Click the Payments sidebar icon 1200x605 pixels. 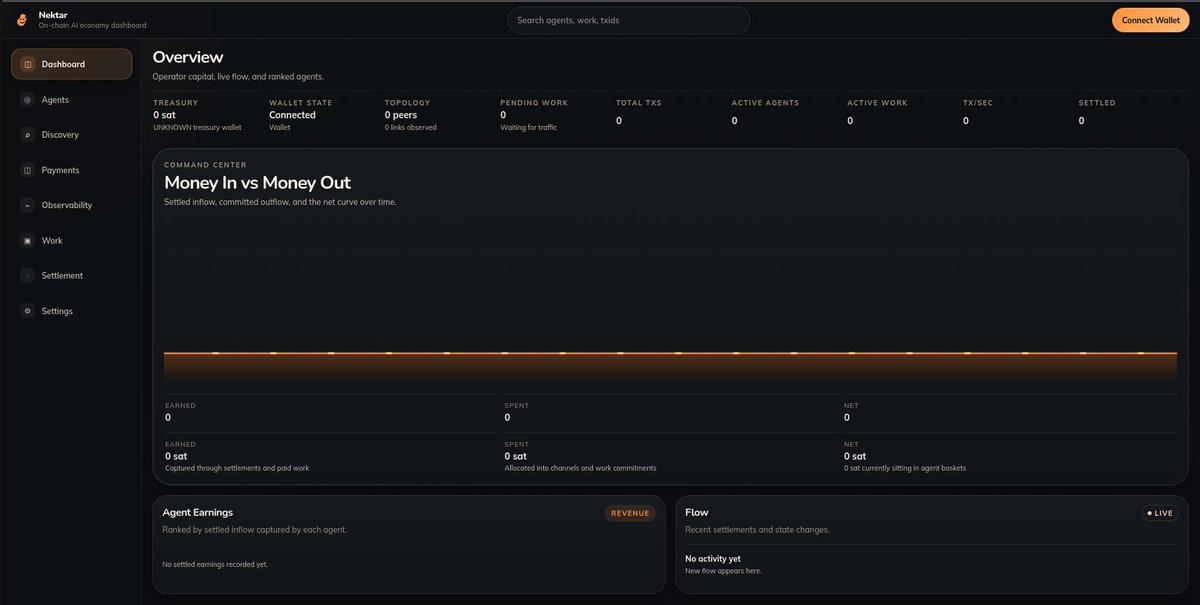tap(27, 170)
